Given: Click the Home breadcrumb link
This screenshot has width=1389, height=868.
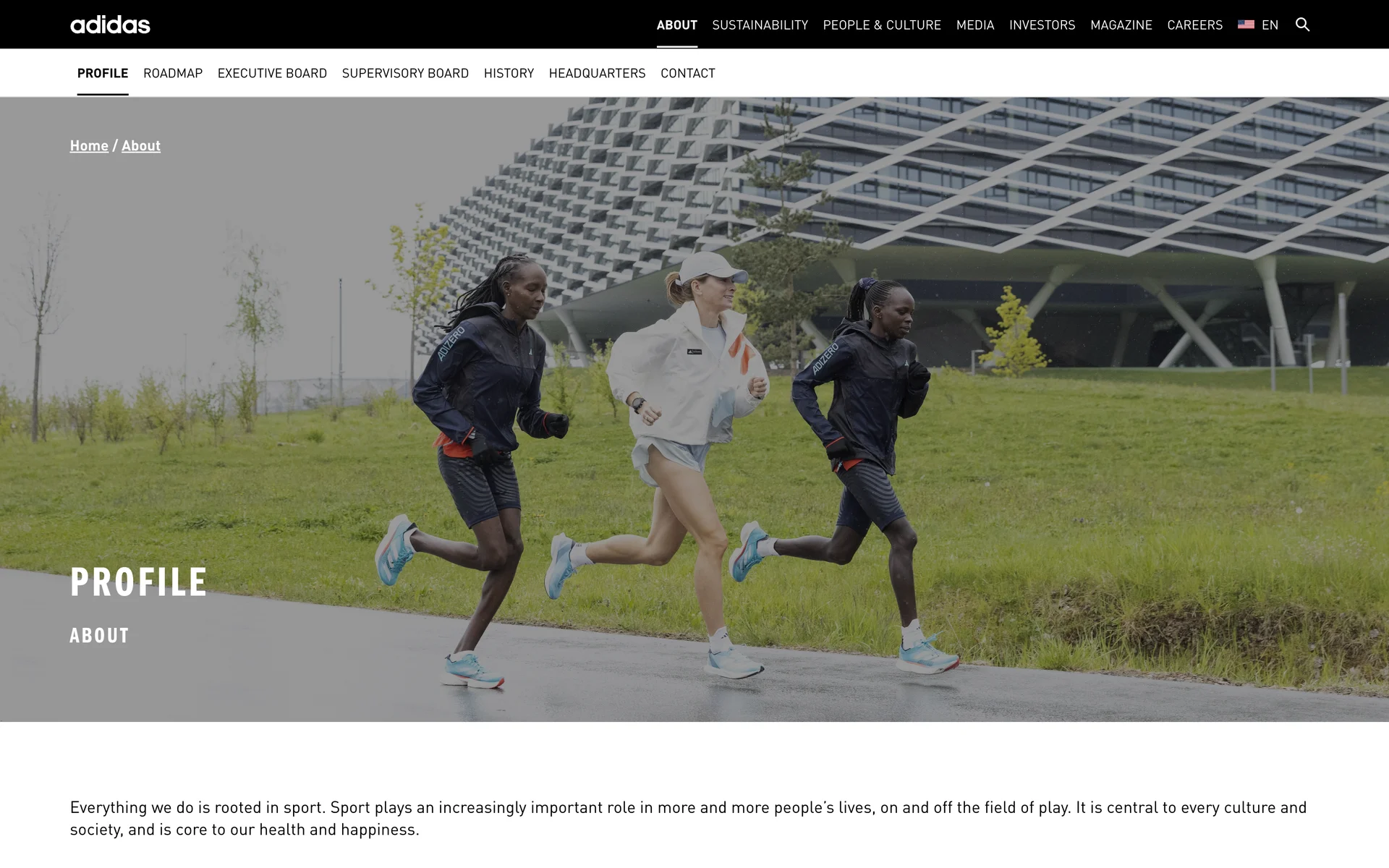Looking at the screenshot, I should click(89, 145).
